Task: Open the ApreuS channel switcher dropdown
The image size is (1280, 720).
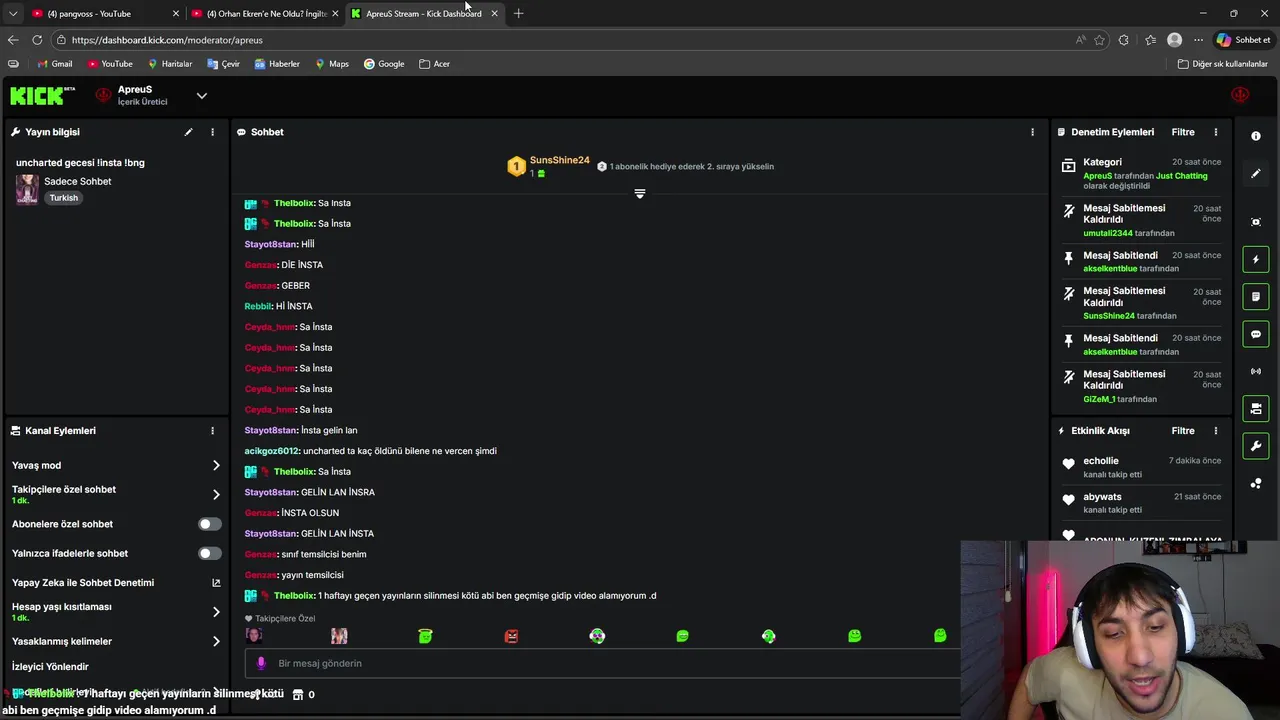Action: point(201,96)
